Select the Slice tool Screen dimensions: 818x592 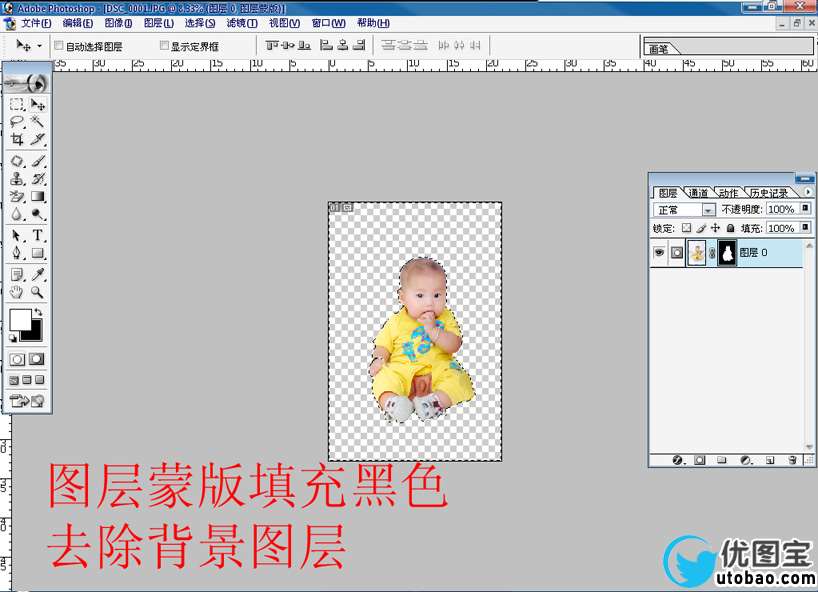[x=37, y=139]
